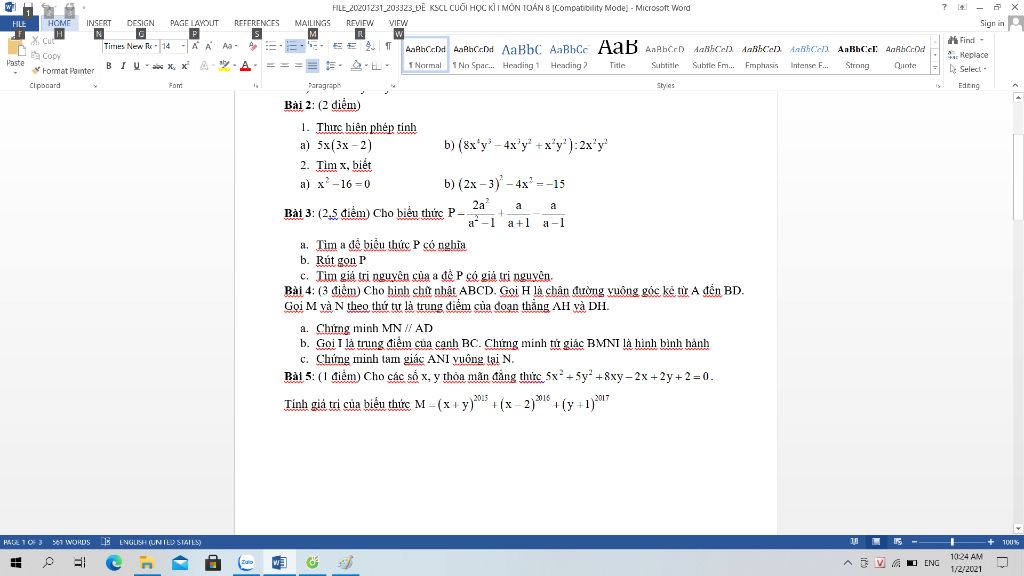
Task: Switch to the DESIGN tab
Action: point(140,24)
